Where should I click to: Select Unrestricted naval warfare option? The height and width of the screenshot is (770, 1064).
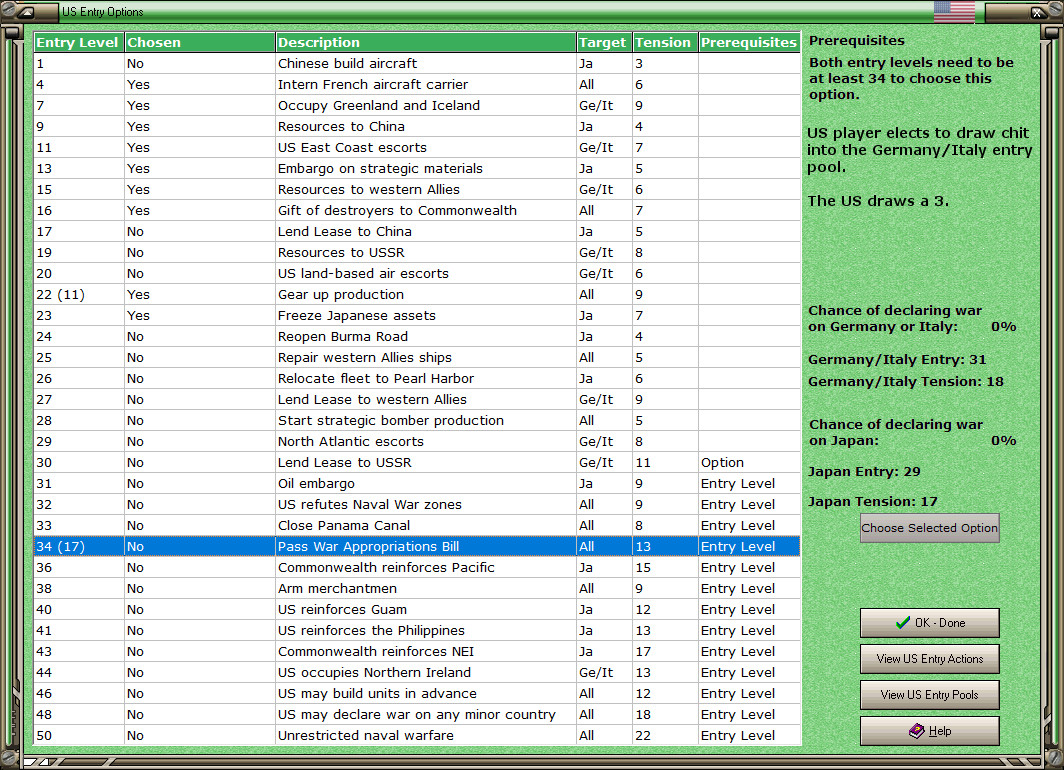[417, 736]
